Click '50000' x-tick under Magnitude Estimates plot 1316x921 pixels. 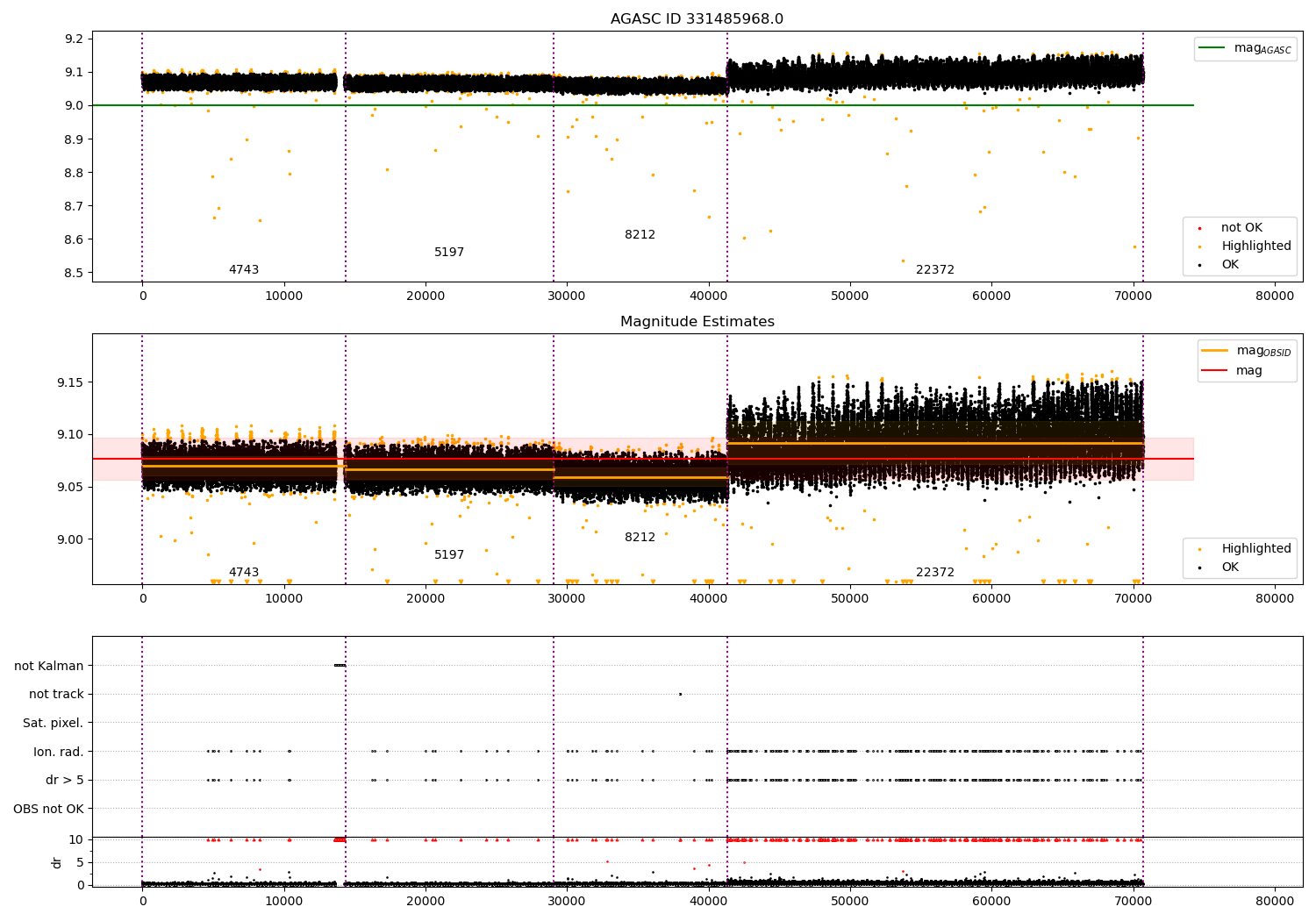[x=849, y=599]
